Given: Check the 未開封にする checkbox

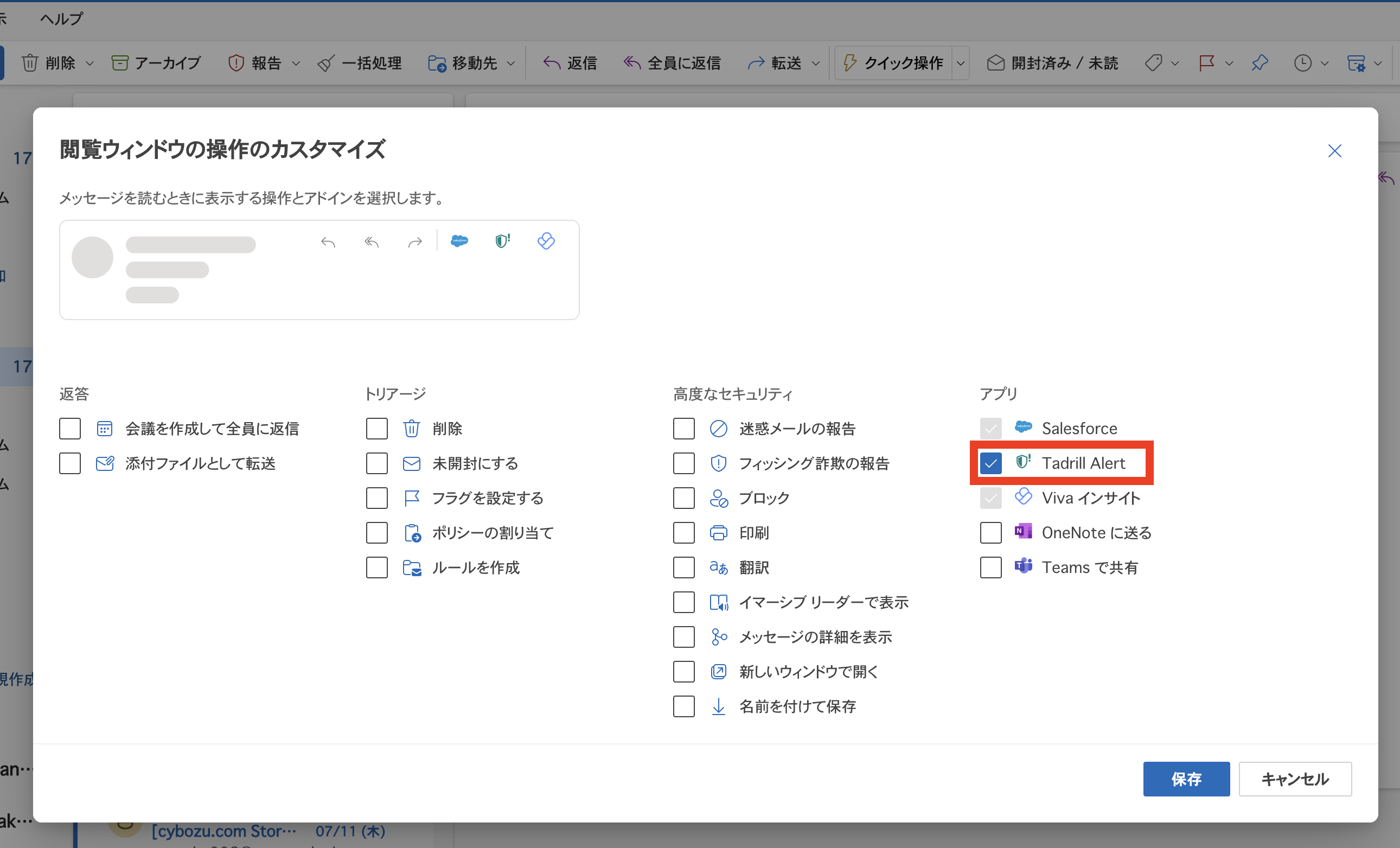Looking at the screenshot, I should click(376, 463).
